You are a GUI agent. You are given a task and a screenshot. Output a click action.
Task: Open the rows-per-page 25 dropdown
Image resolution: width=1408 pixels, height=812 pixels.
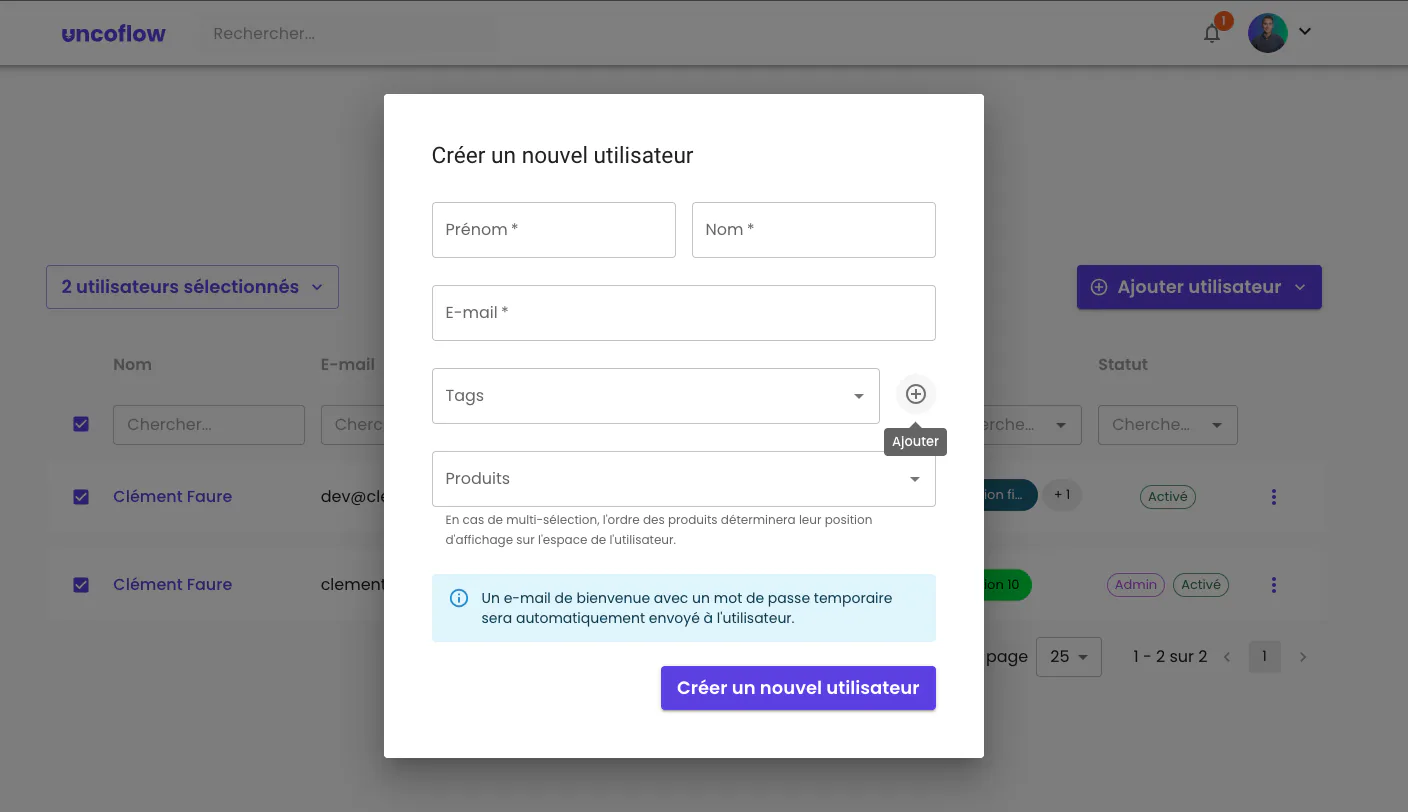[x=1069, y=657]
